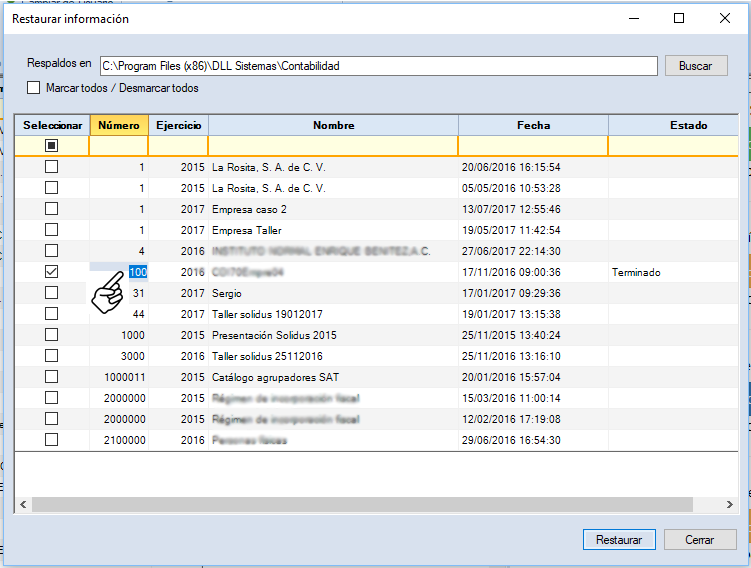This screenshot has width=751, height=568.
Task: Maximize the Restaurar información window
Action: (679, 18)
